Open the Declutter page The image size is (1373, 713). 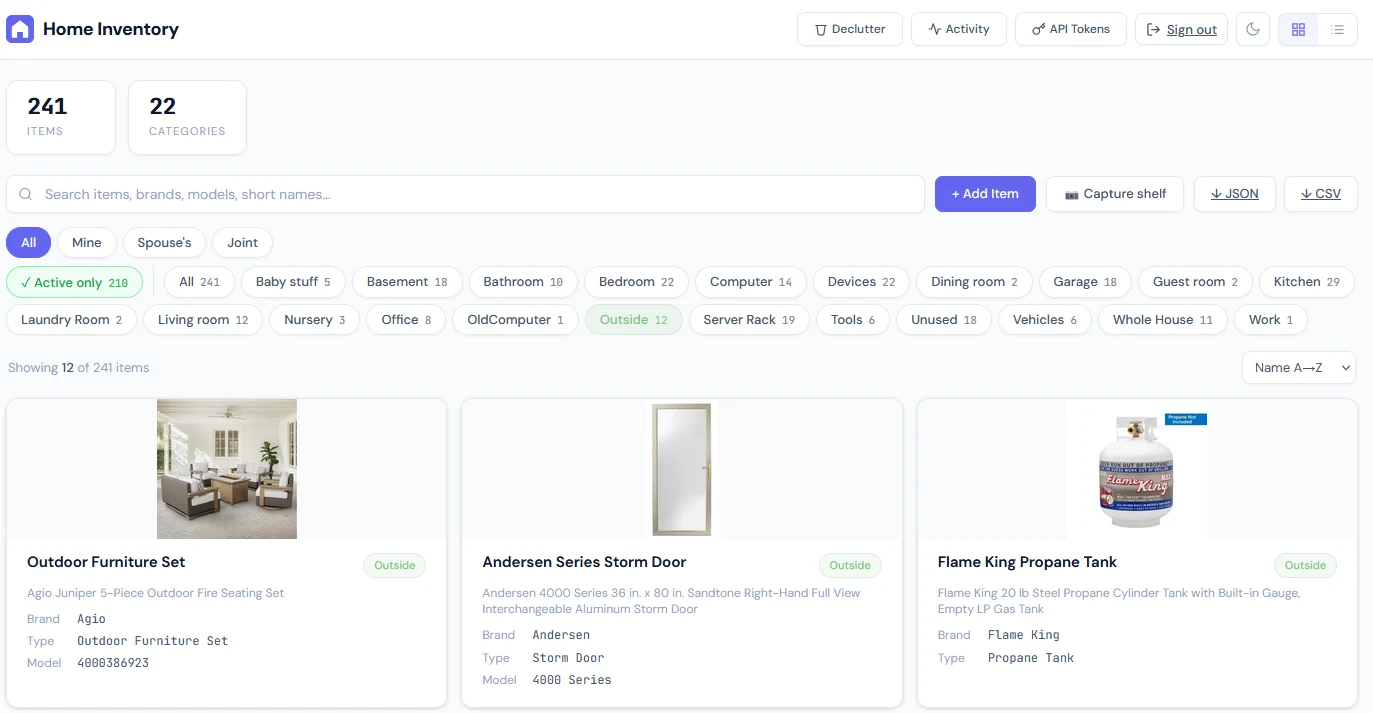click(850, 29)
